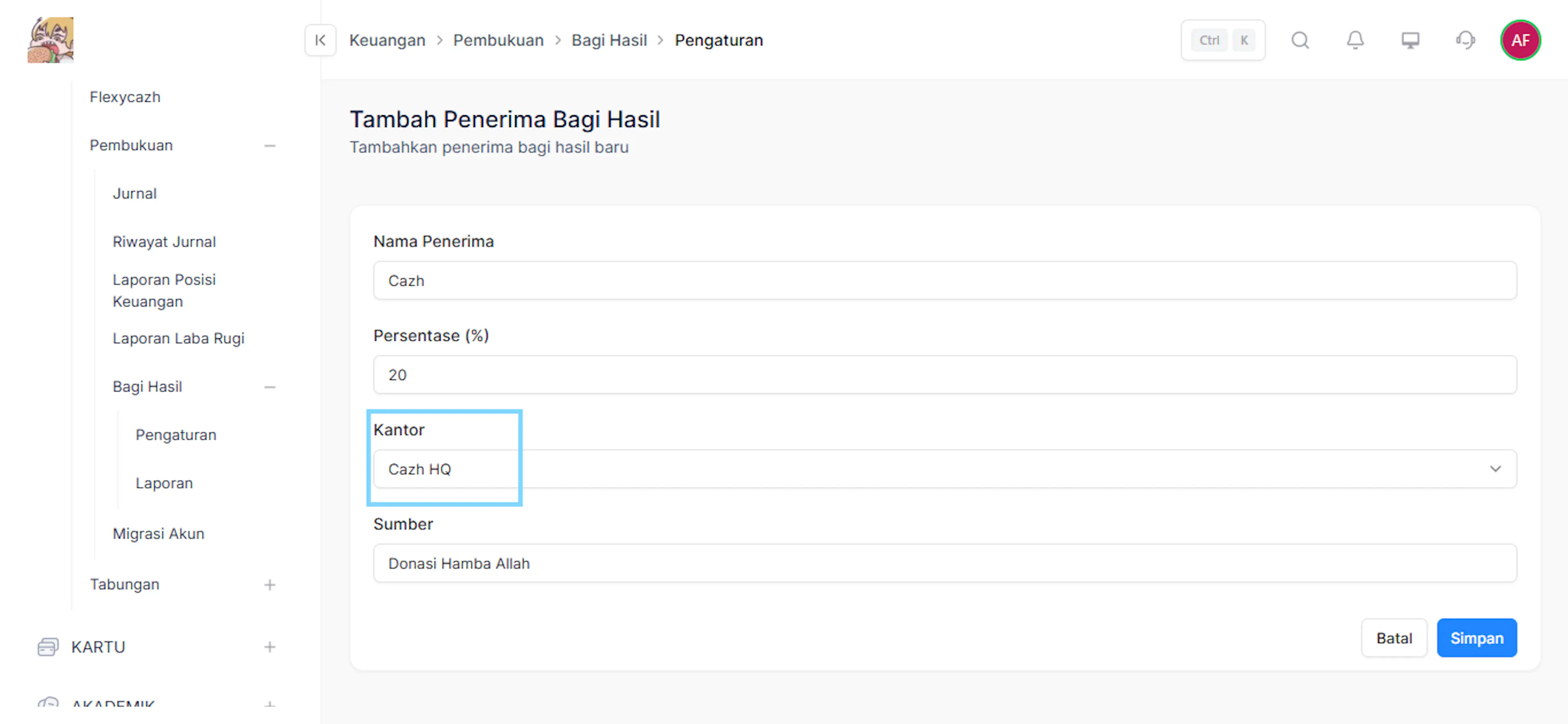Click the app logo image
1568x724 pixels.
(51, 40)
